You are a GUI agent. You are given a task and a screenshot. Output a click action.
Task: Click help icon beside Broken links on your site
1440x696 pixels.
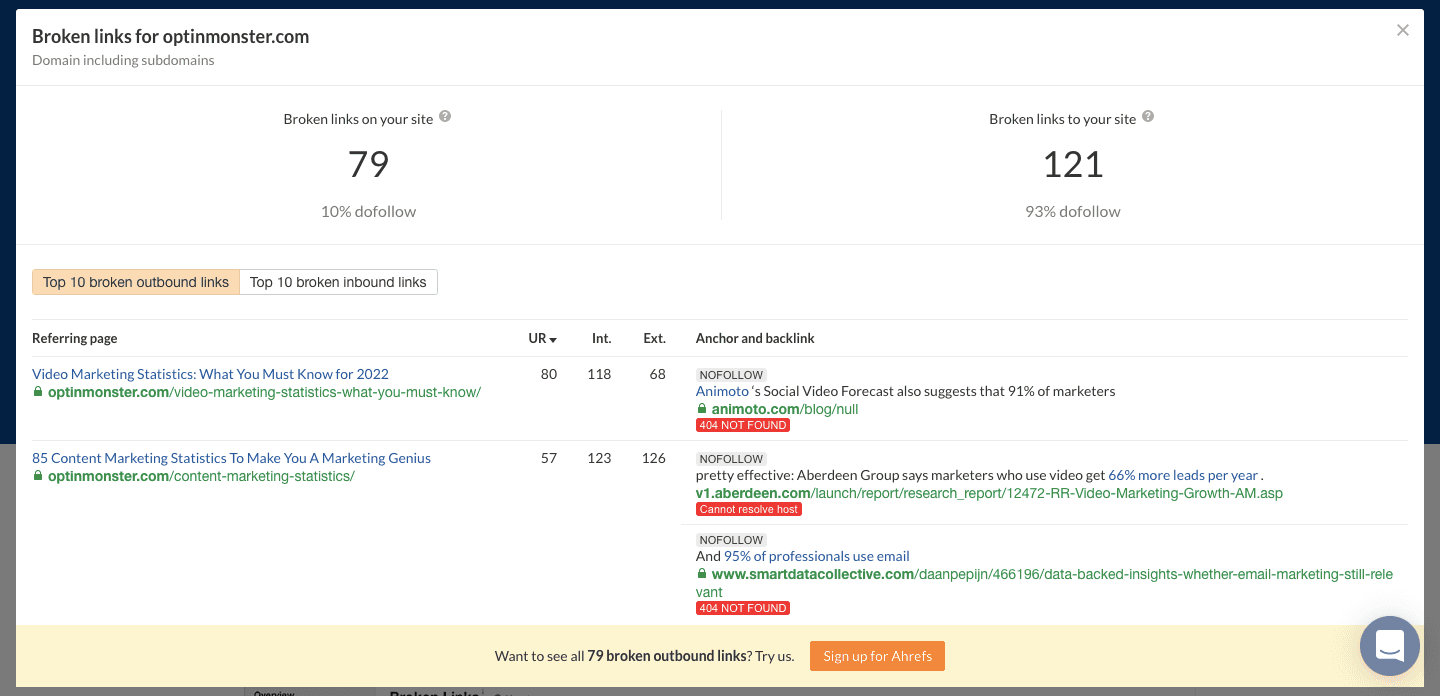445,117
